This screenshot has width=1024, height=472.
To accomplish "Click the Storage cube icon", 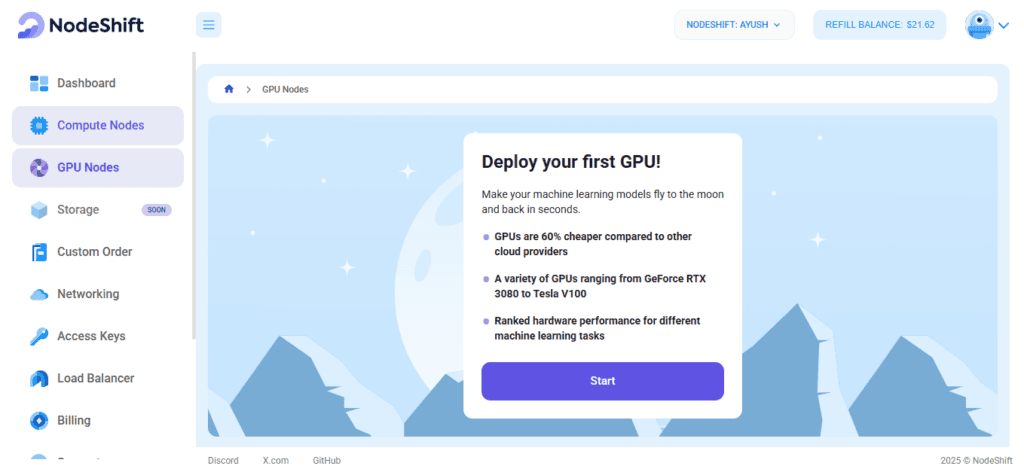I will pos(39,210).
